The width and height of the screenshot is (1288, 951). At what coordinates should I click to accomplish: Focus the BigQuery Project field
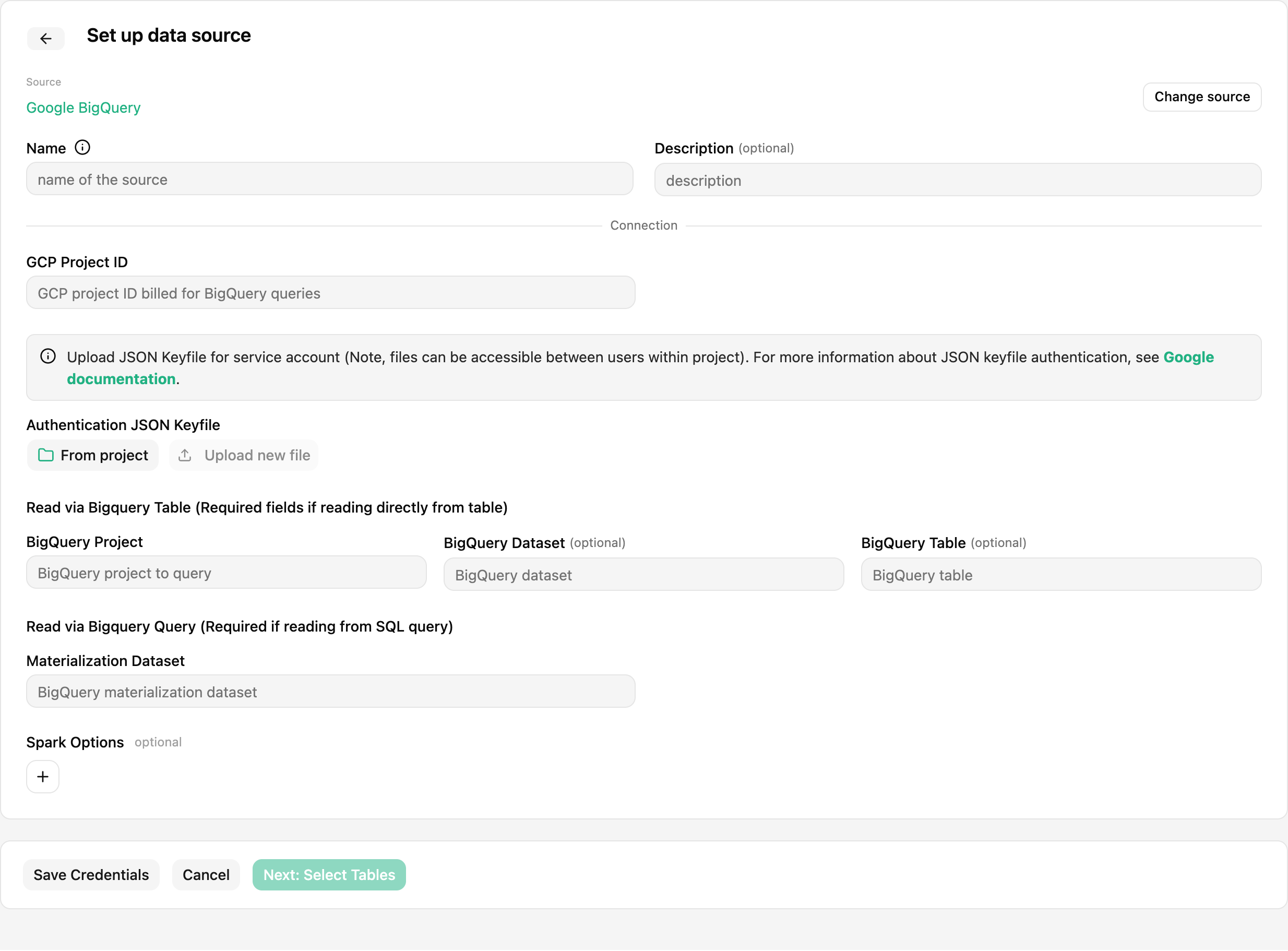[x=226, y=573]
